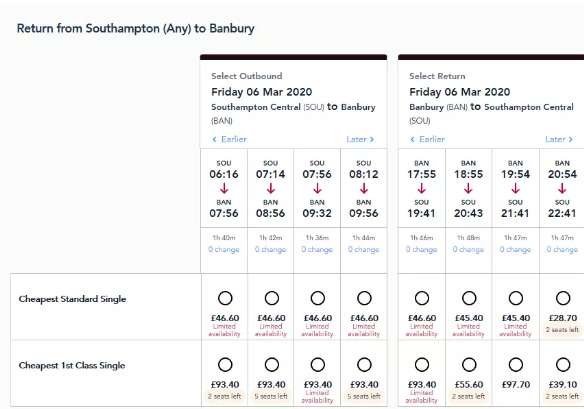Viewport: 584px width, 409px height.
Task: Open change details for 06:16 outbound
Action: 224,249
